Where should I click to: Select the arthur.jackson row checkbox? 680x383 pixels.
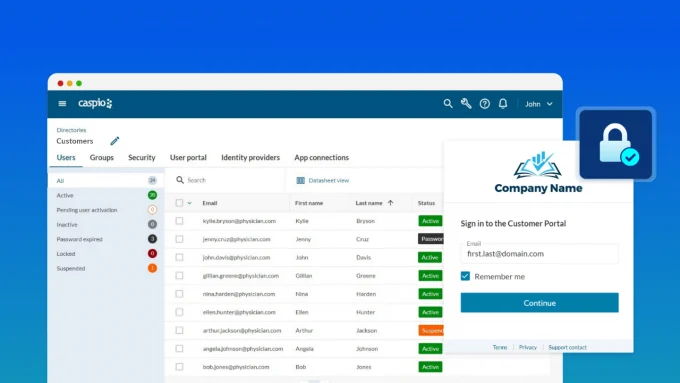[x=179, y=330]
